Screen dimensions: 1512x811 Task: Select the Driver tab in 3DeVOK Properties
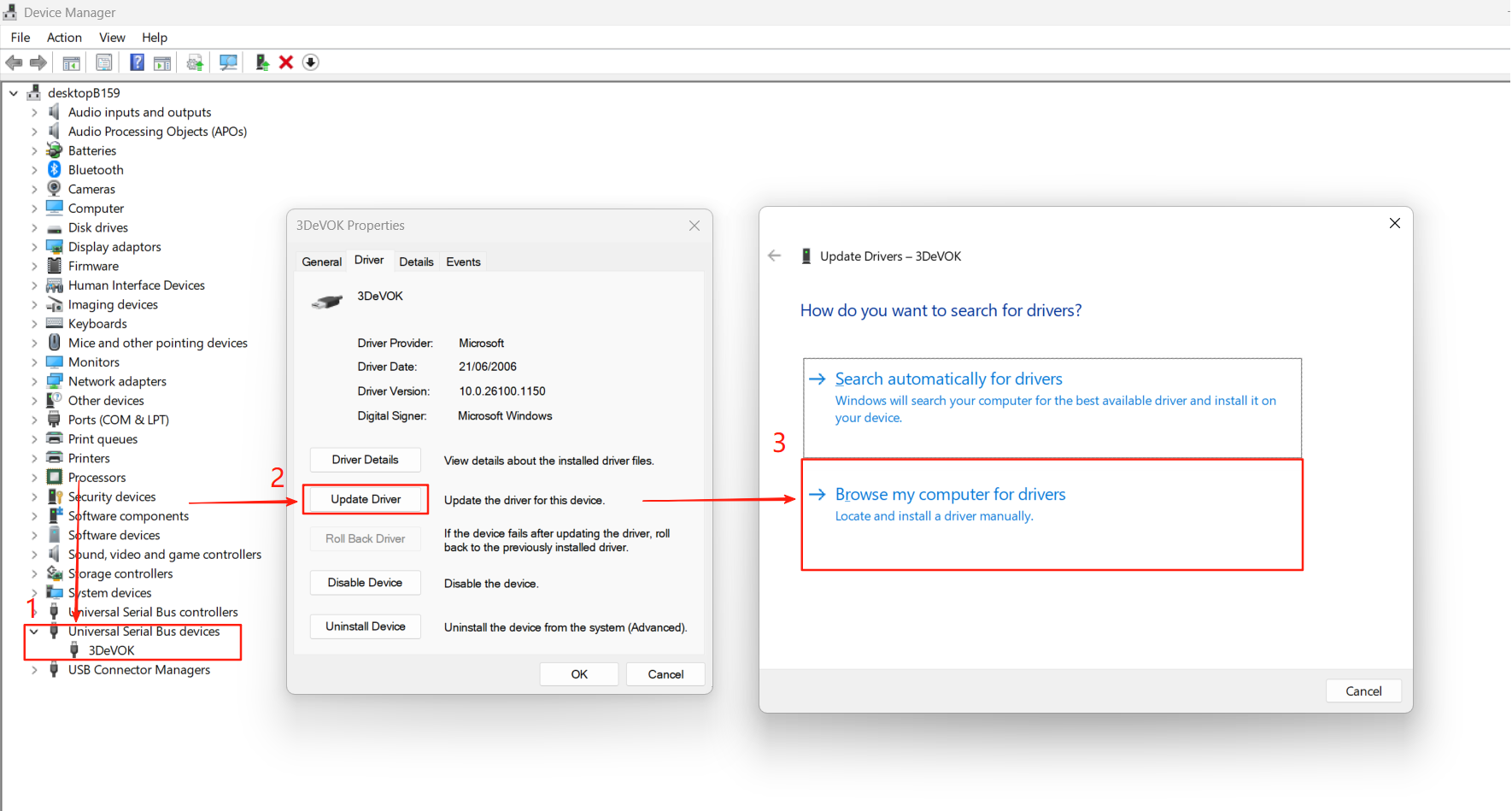pos(369,260)
